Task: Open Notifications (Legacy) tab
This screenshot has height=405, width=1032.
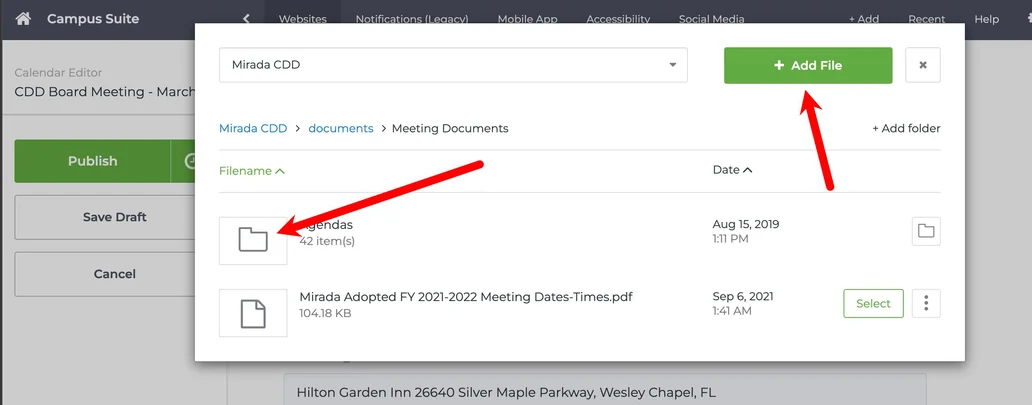Action: [414, 19]
